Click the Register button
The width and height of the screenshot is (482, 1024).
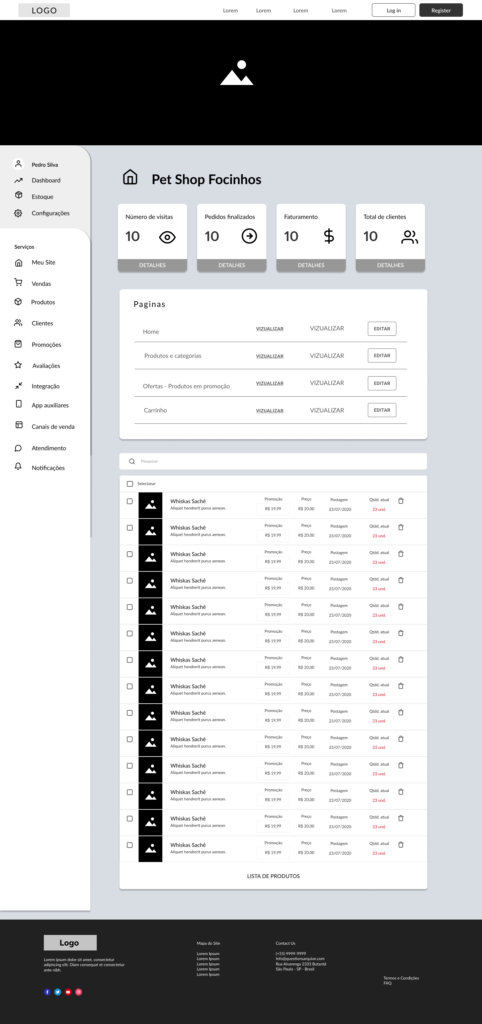[441, 10]
